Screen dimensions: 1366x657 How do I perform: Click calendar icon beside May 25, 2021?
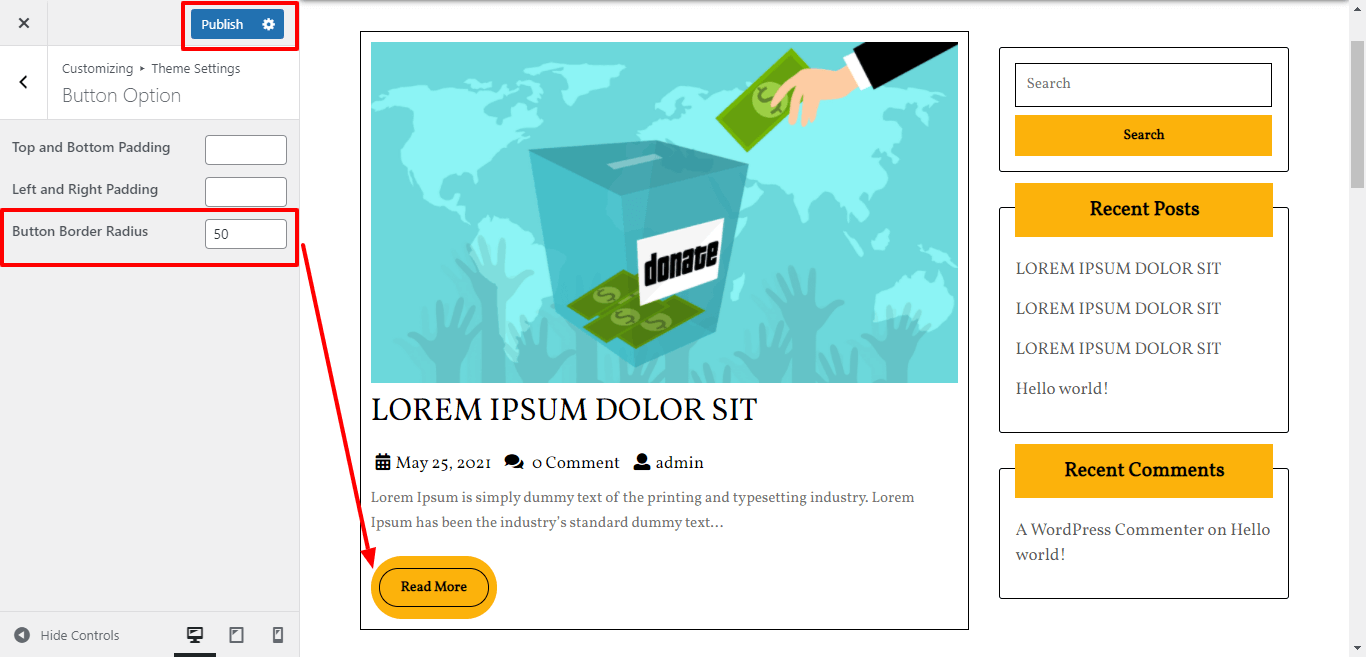(x=383, y=462)
